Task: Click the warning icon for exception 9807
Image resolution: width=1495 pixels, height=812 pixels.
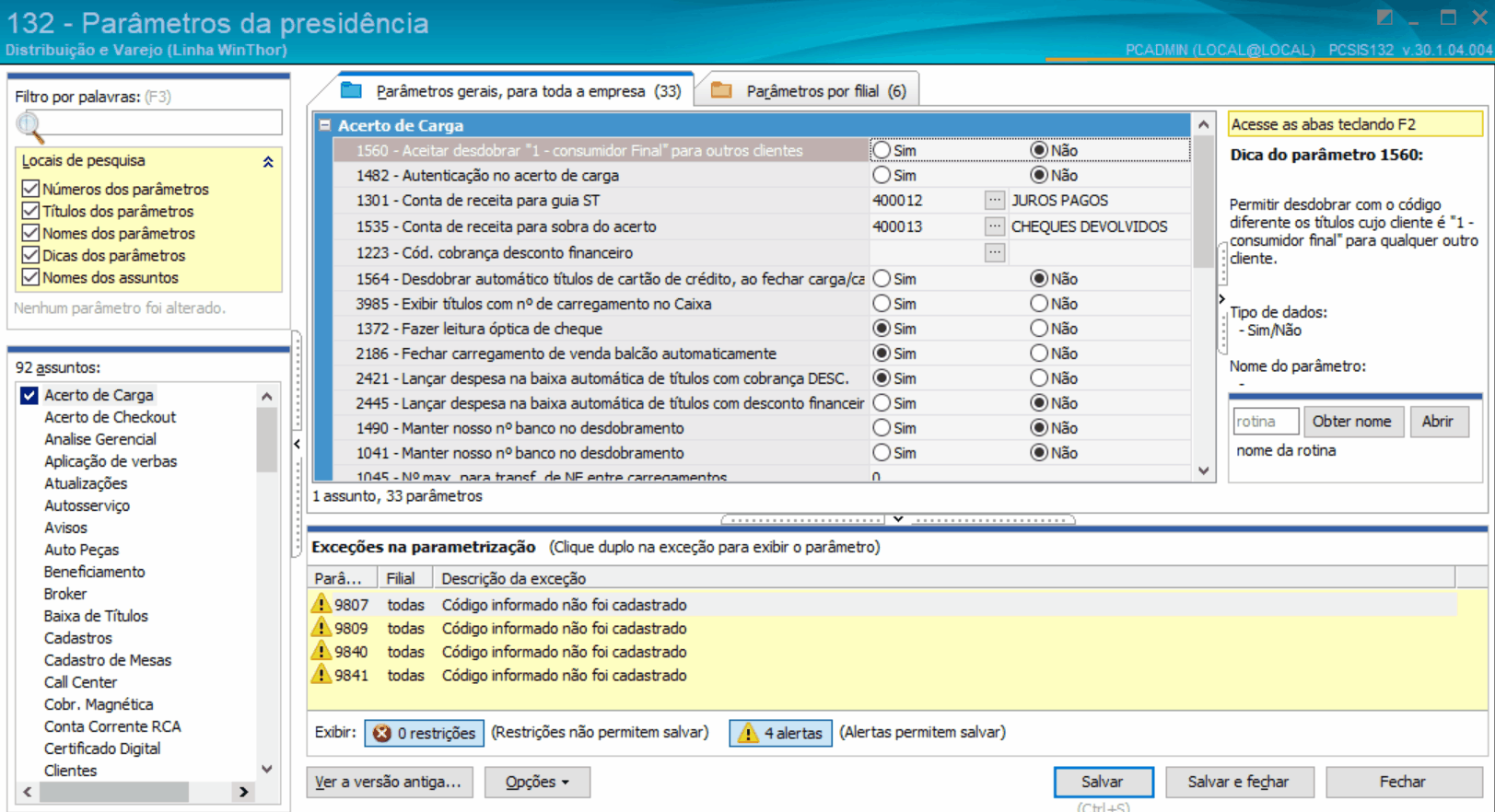Action: [x=321, y=604]
